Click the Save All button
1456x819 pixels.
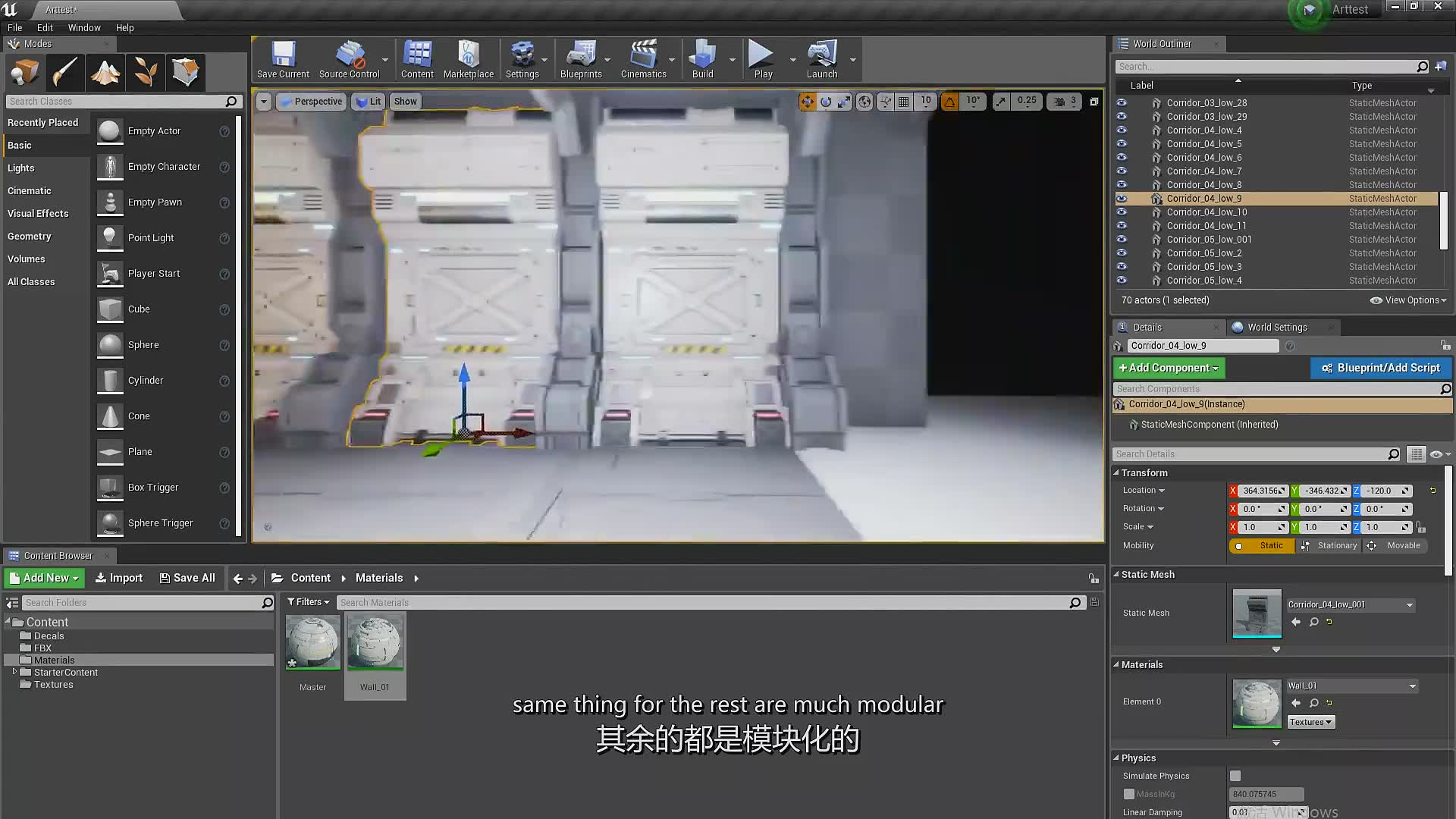(187, 578)
